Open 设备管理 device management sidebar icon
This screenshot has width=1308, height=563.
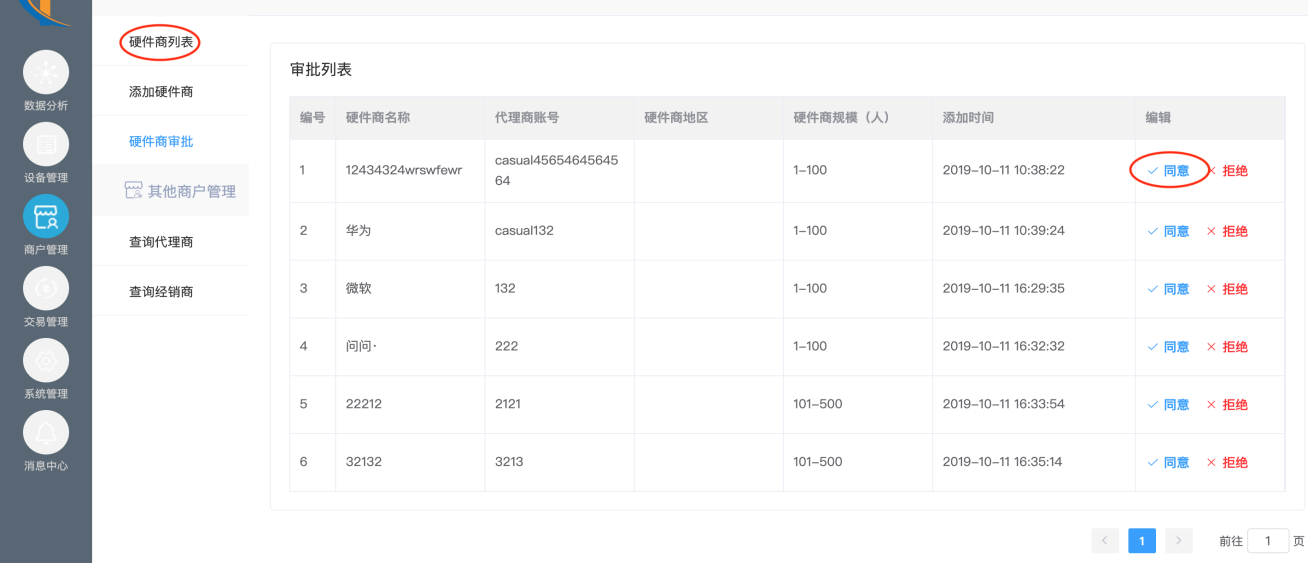point(46,145)
